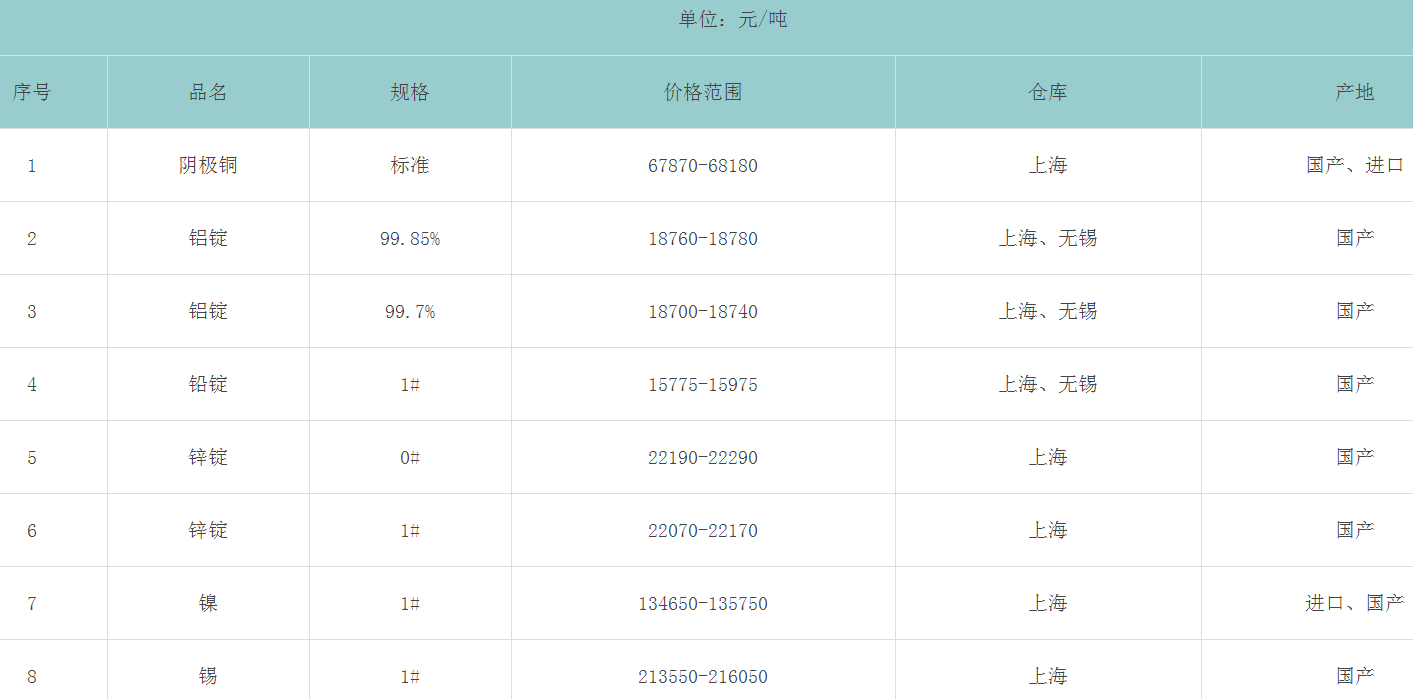The height and width of the screenshot is (699, 1413).
Task: Select the price cell 67870-68180
Action: tap(703, 166)
